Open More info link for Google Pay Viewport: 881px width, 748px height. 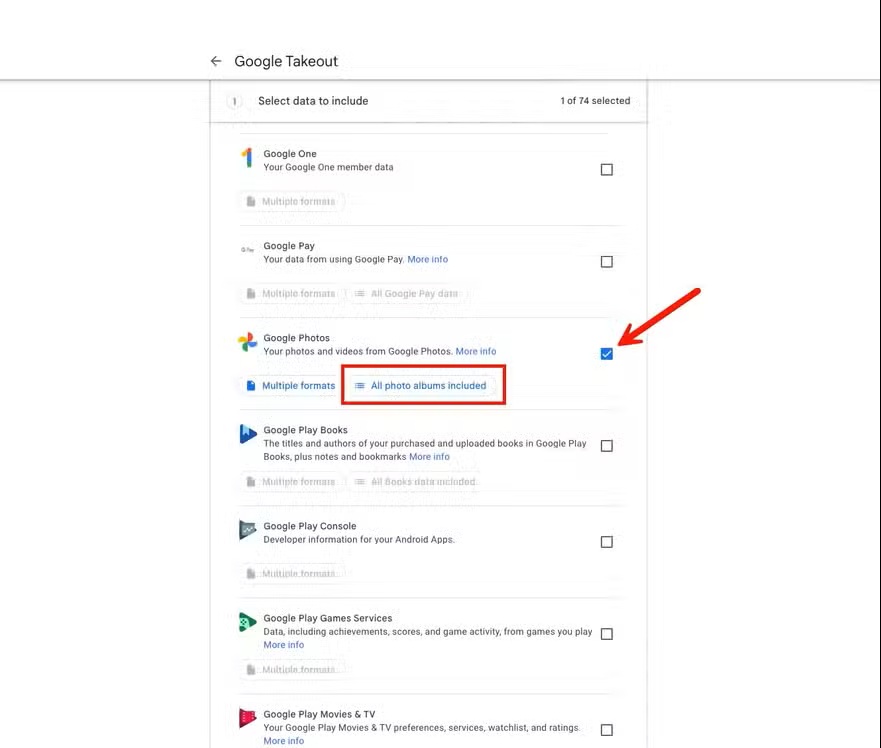[427, 260]
